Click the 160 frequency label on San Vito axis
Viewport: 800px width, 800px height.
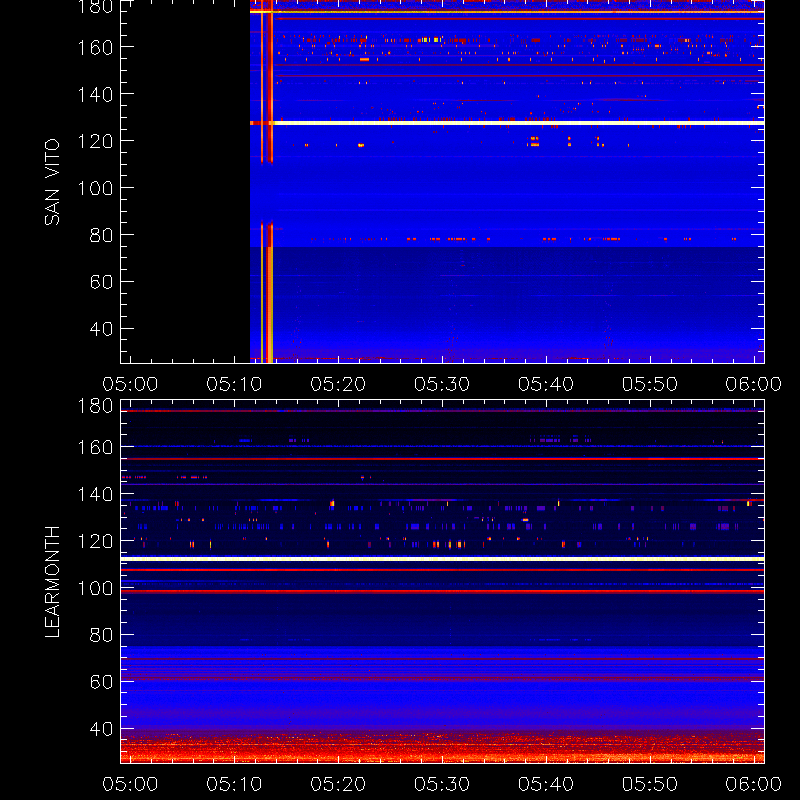[95, 47]
